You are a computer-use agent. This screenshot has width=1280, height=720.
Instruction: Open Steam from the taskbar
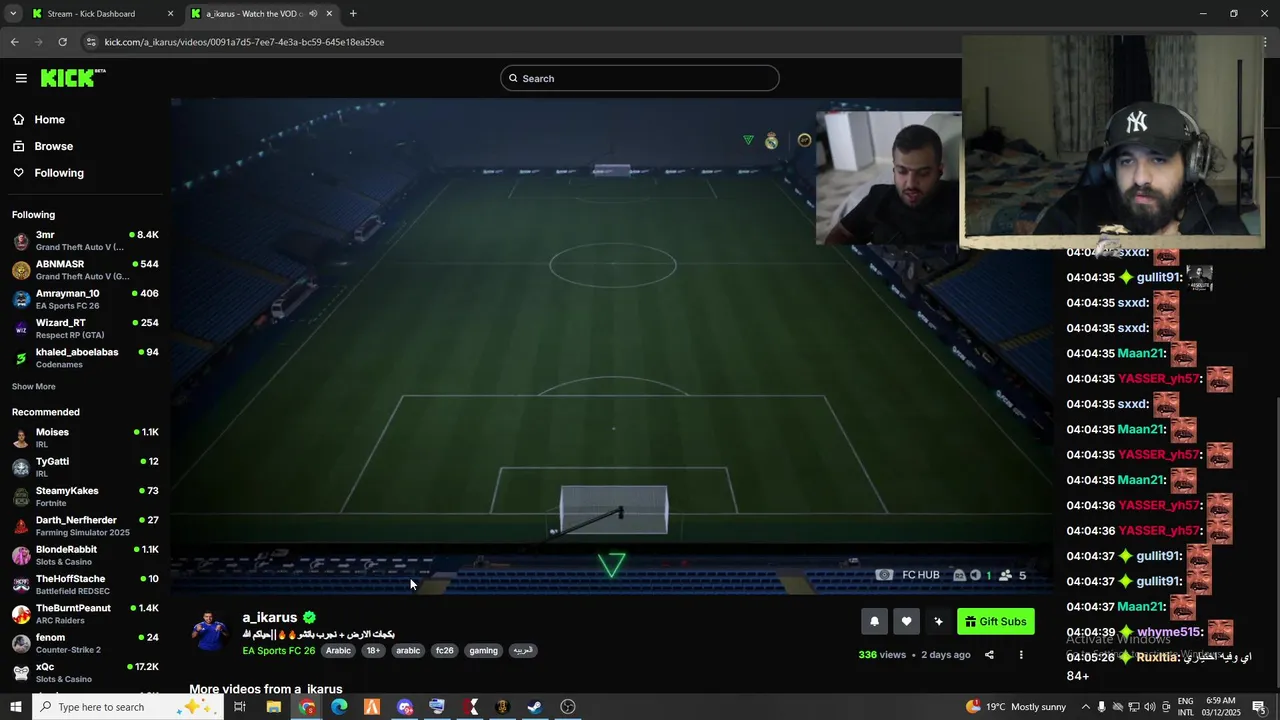tap(535, 707)
